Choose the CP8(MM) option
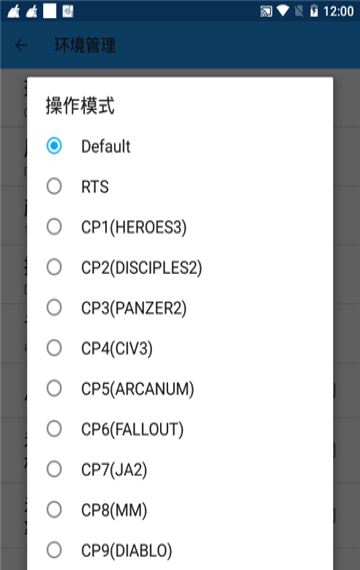Screen dimensions: 360x570 click(x=180, y=510)
